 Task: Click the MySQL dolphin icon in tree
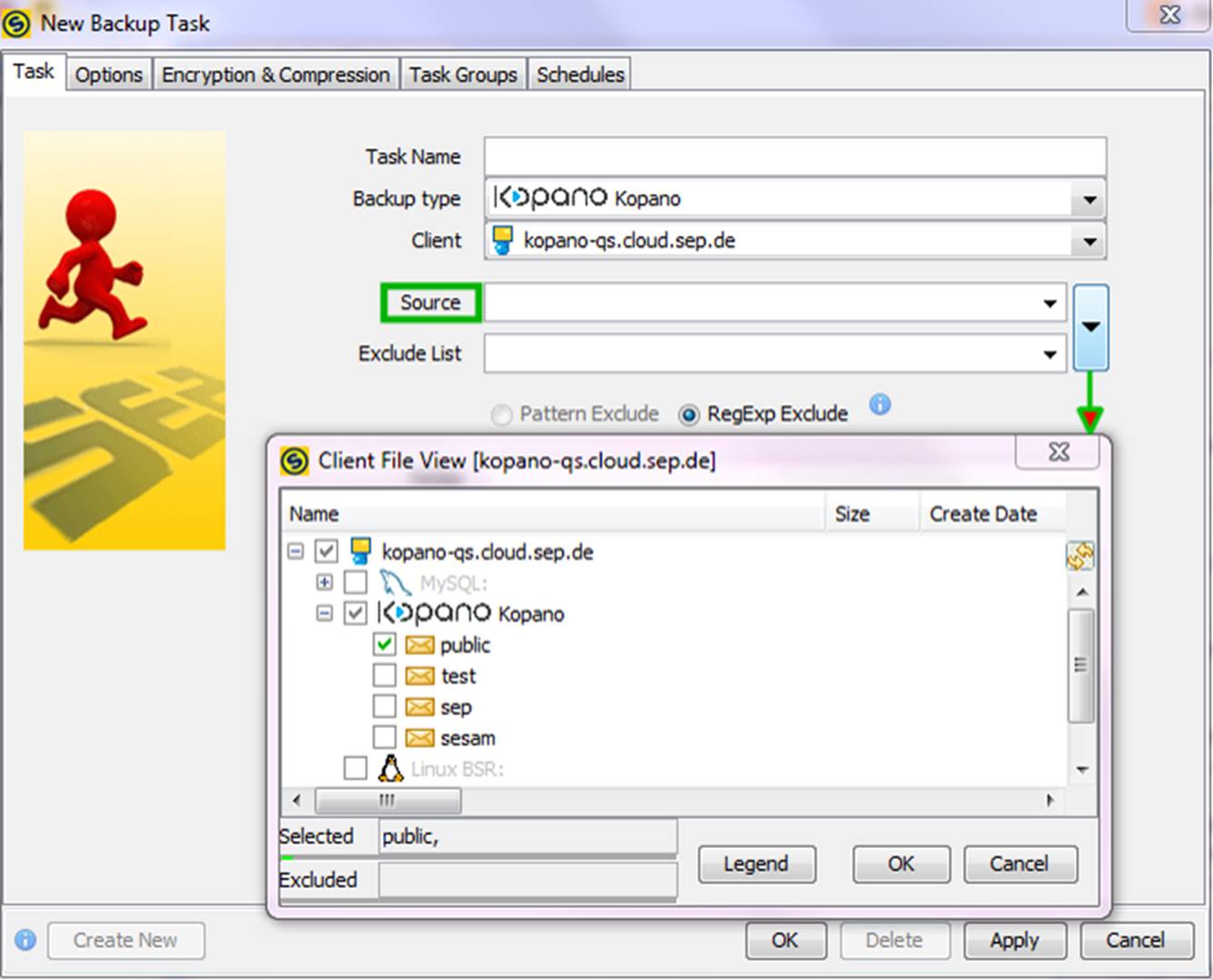[395, 582]
